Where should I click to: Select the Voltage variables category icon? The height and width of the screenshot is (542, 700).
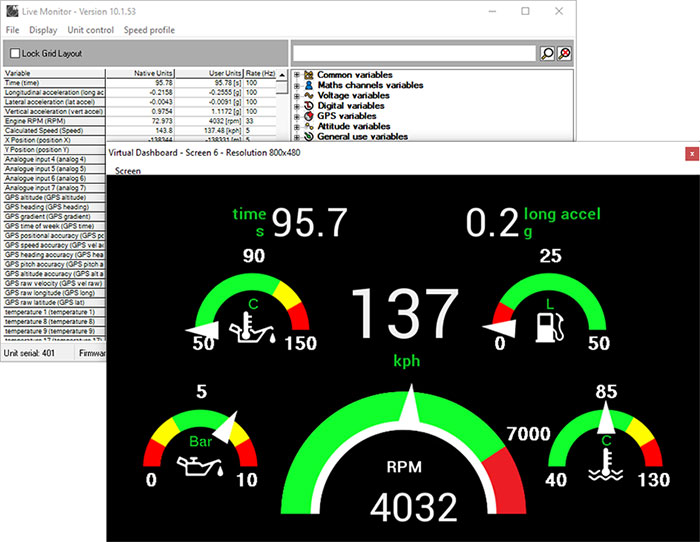(x=309, y=95)
